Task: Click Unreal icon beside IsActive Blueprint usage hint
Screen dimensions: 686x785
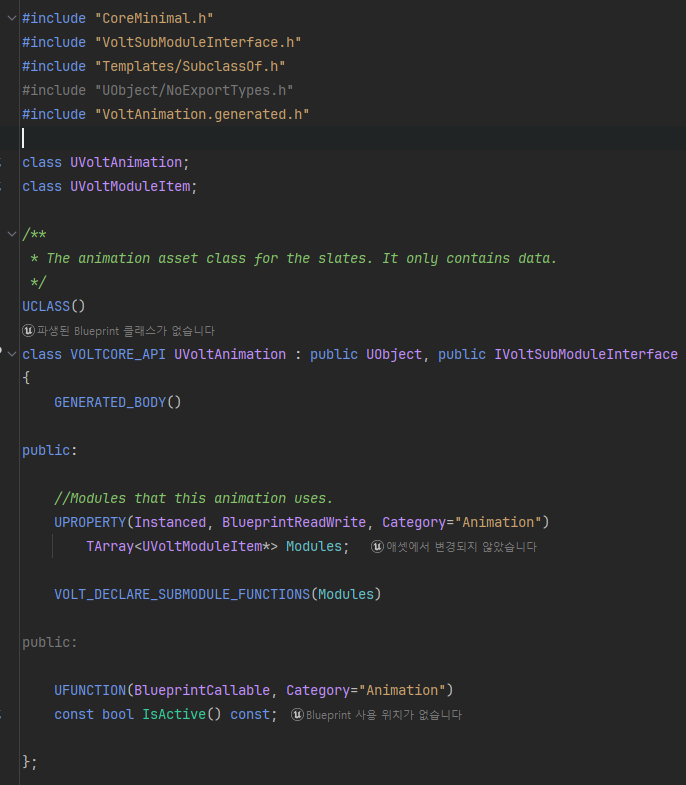Action: [x=297, y=715]
